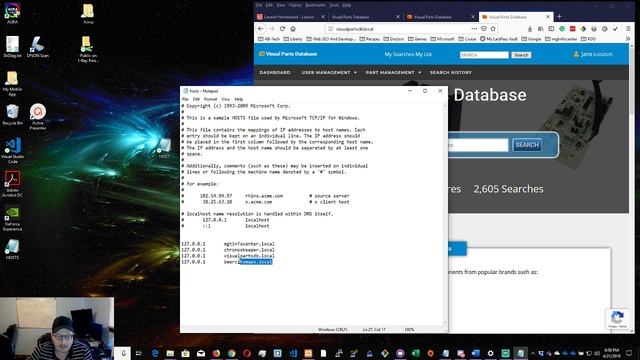This screenshot has width=640, height=360.
Task: Open the Microsoft bookmarks folder
Action: tap(442, 39)
